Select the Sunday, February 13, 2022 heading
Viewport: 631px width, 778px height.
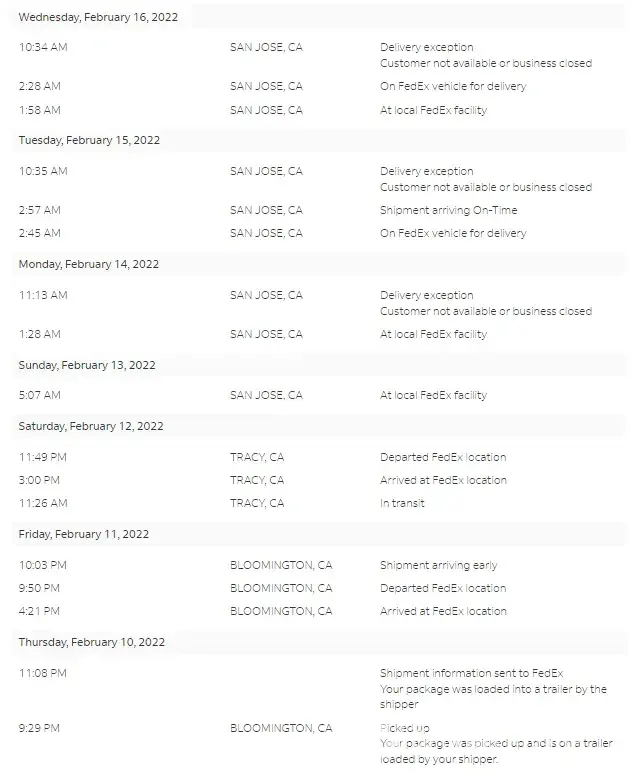[87, 365]
